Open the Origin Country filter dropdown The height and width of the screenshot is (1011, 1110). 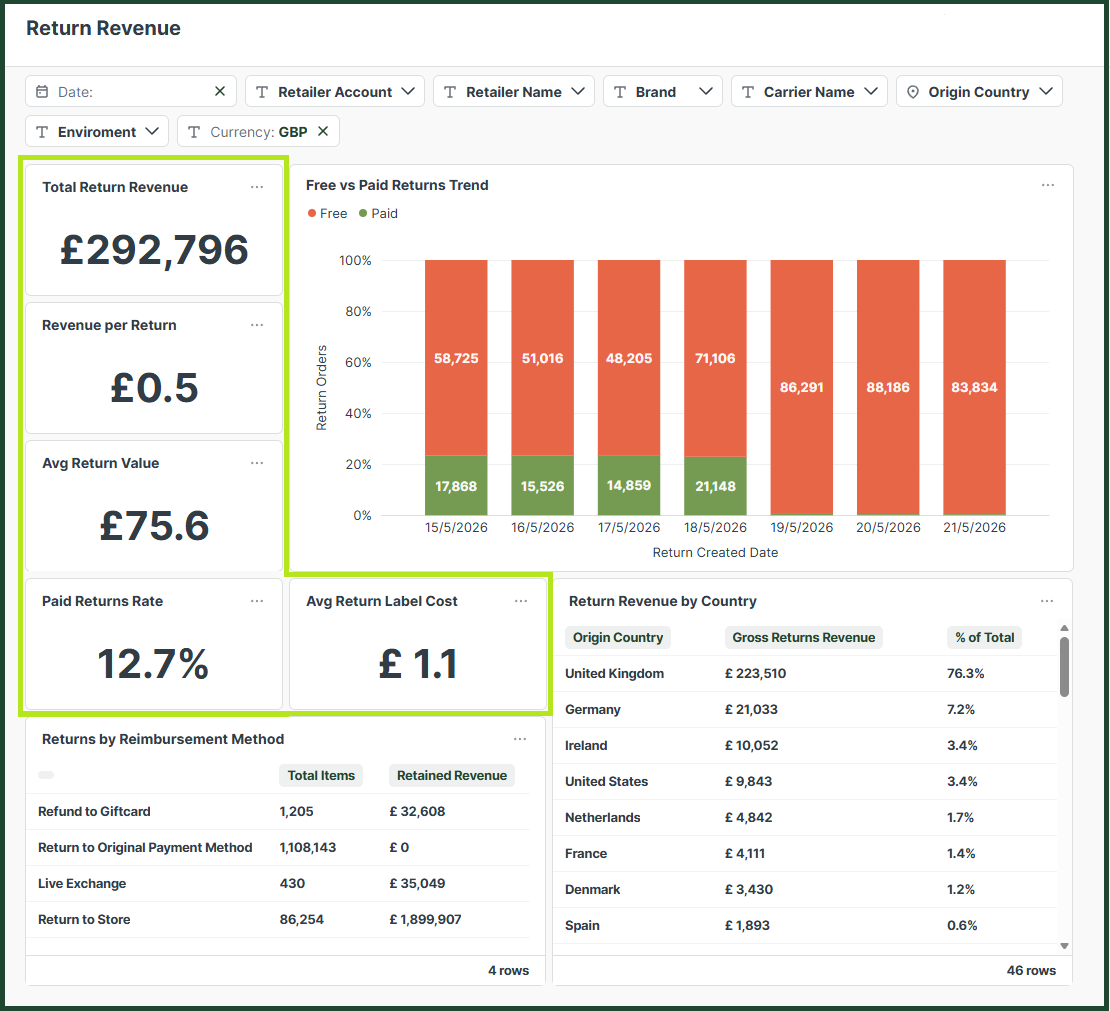coord(979,91)
